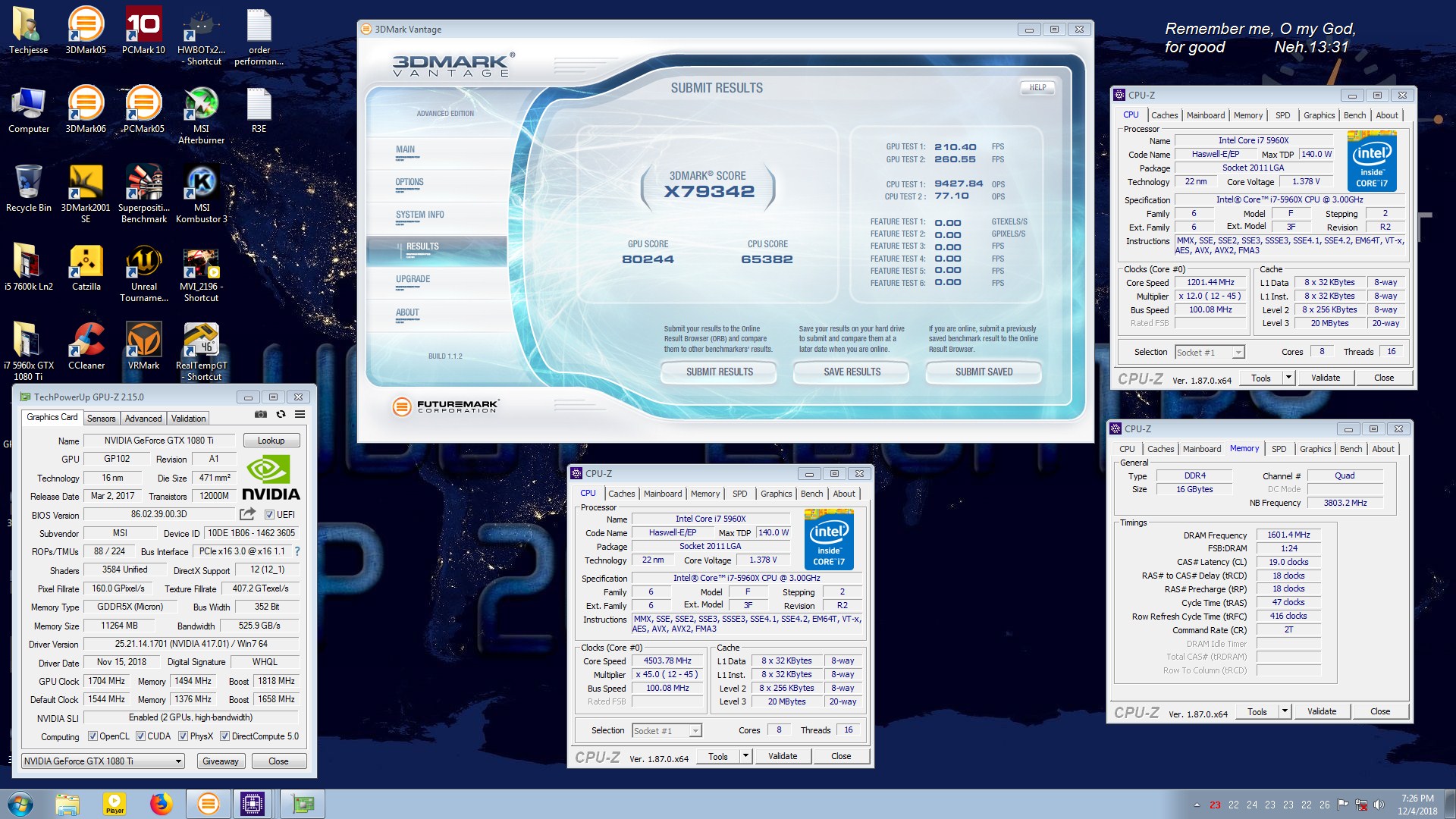Click GPU-Z BIOS share export icon
Image resolution: width=1456 pixels, height=819 pixels.
coord(247,514)
